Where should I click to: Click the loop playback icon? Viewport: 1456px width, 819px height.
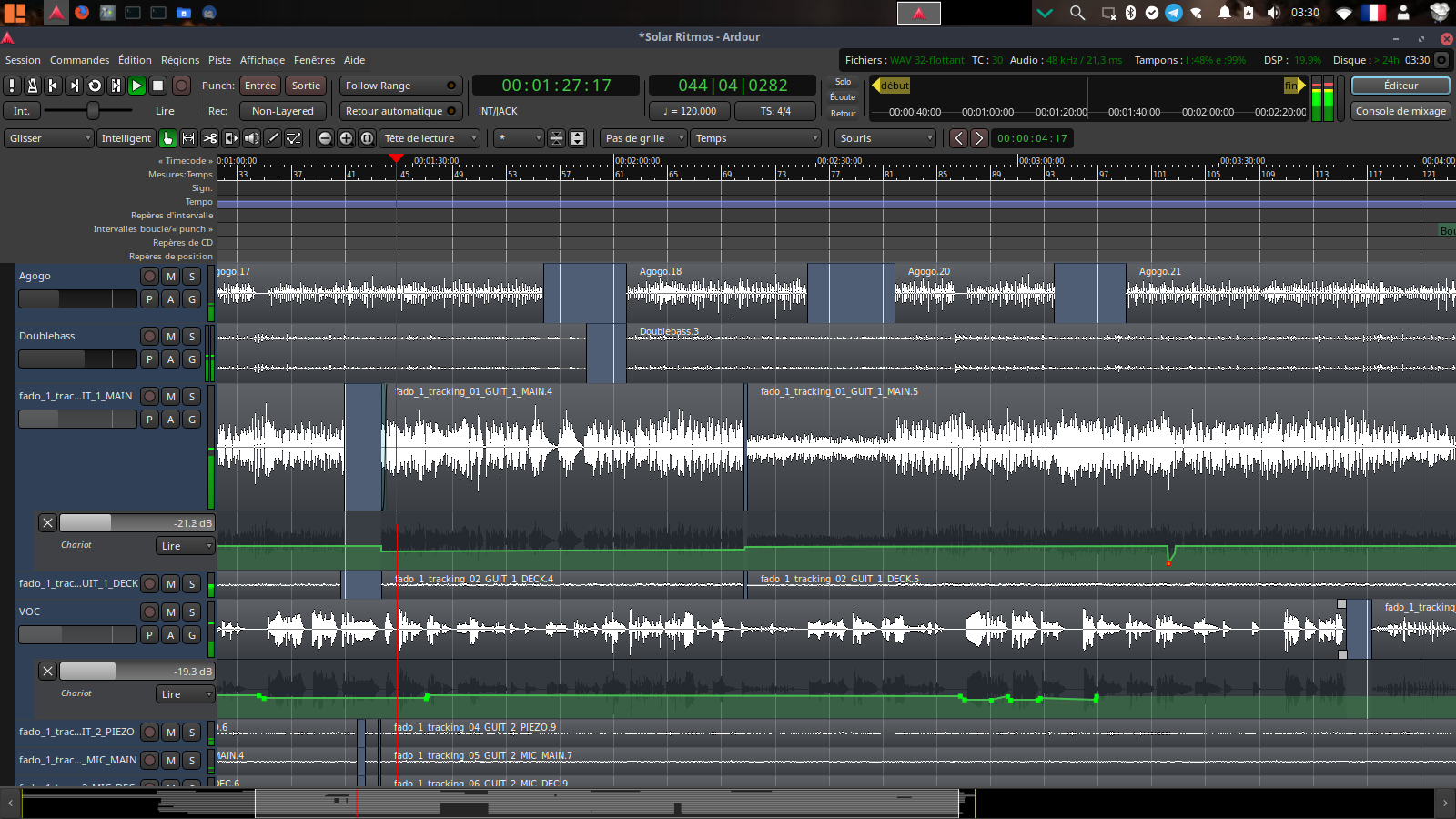coord(95,86)
